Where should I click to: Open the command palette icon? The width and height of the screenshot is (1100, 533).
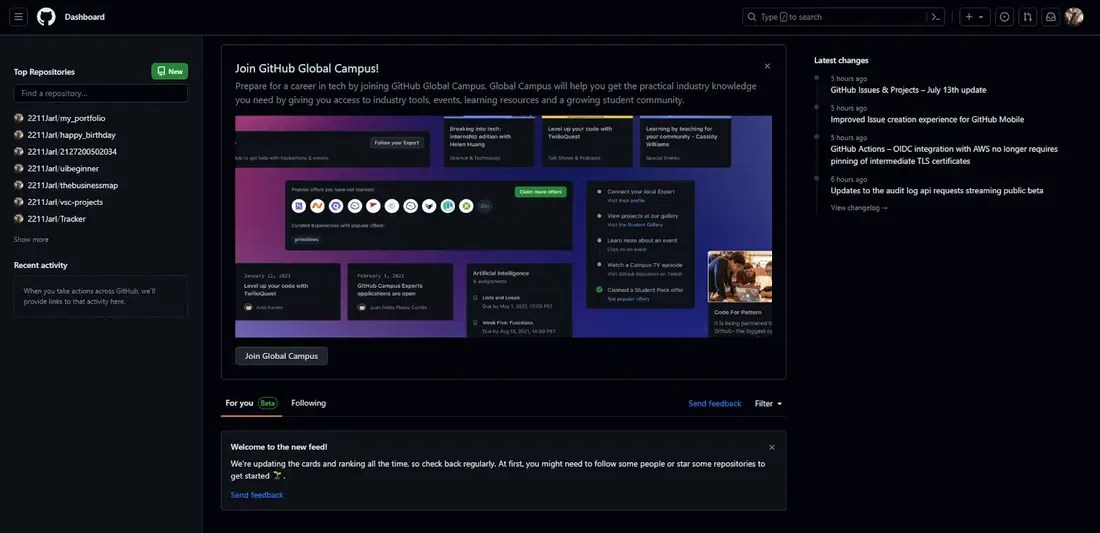pyautogui.click(x=936, y=17)
